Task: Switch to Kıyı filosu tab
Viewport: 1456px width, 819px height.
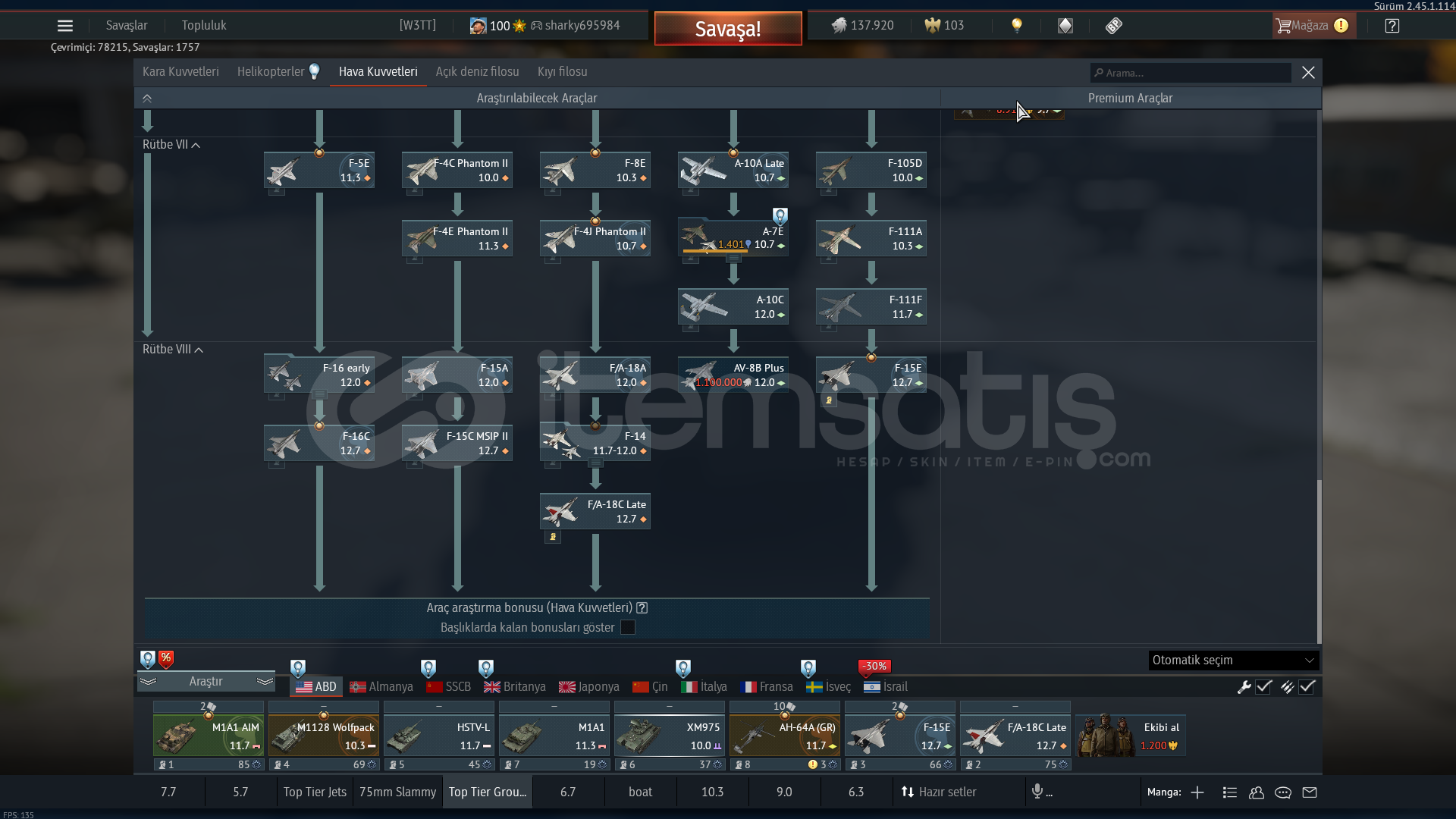Action: coord(562,71)
